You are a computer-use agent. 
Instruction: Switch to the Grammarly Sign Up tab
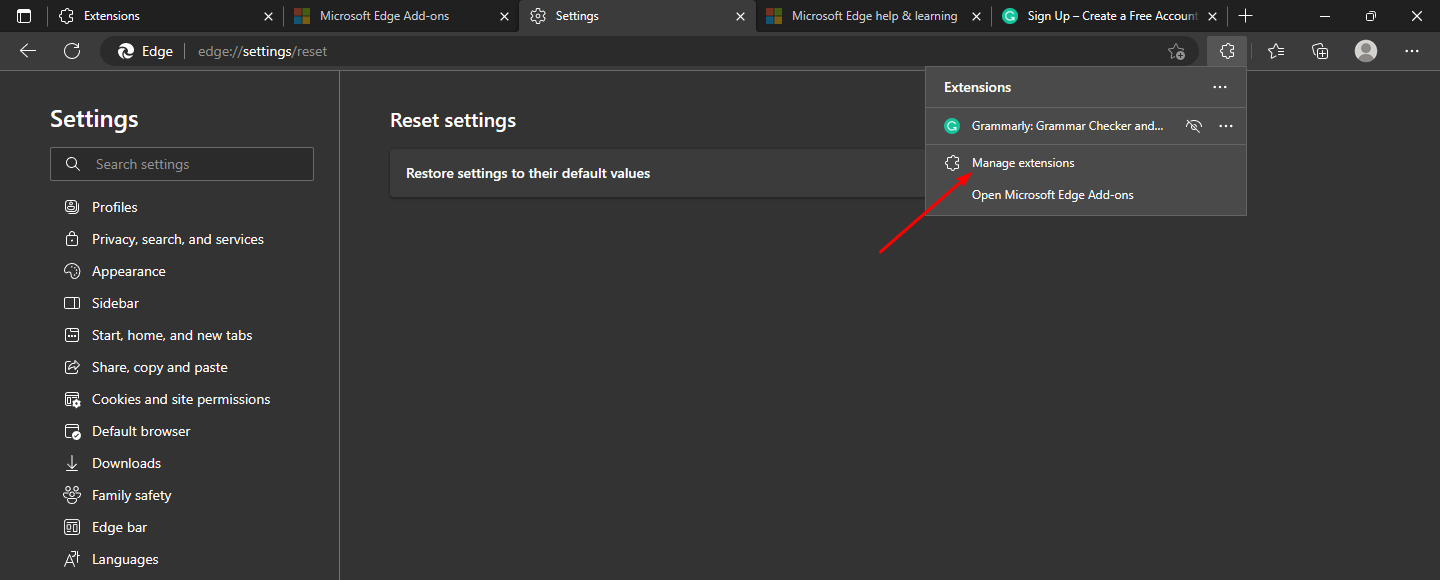pyautogui.click(x=1110, y=16)
